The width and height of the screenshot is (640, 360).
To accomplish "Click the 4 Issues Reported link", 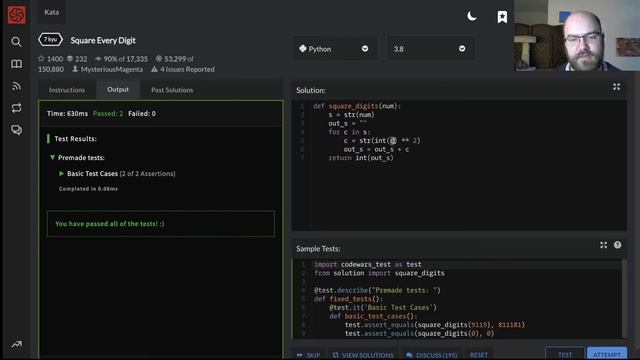I will (187, 69).
